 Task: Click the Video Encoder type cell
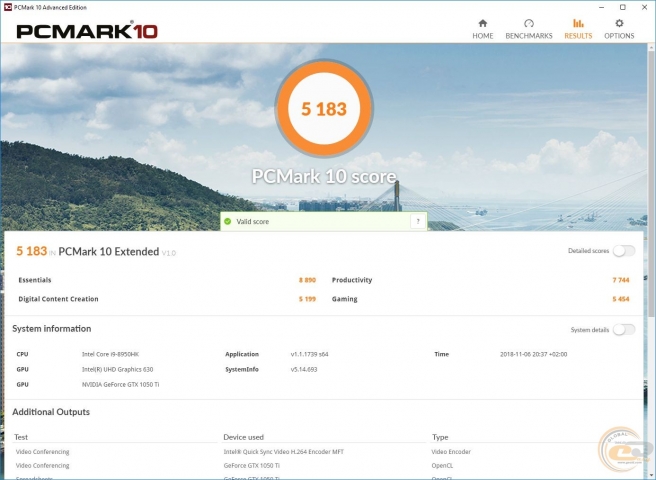pos(451,452)
